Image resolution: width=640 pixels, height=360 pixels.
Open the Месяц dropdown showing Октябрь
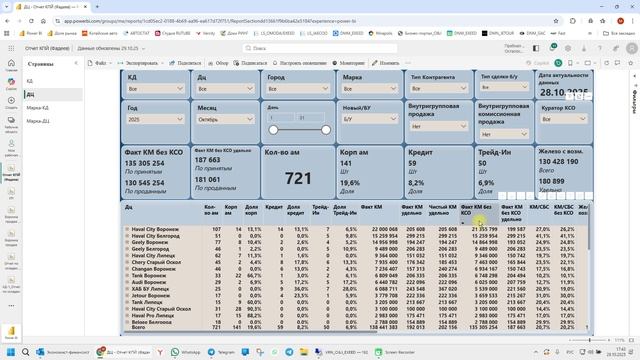[x=225, y=119]
